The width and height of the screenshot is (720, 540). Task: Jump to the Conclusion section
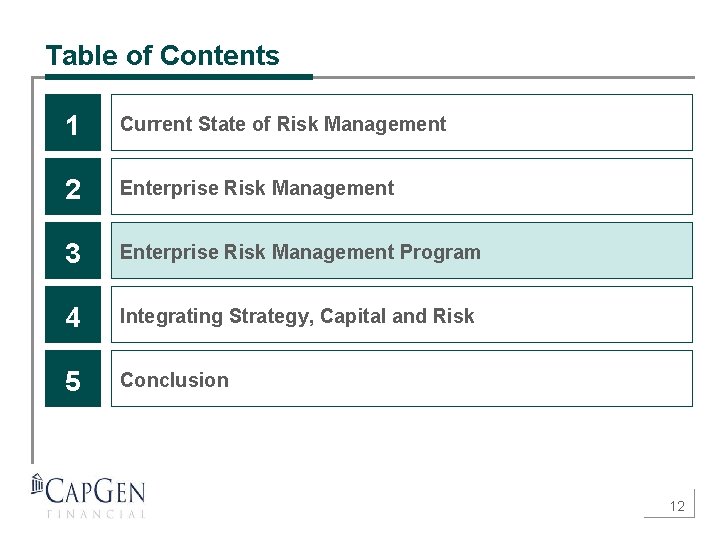pyautogui.click(x=174, y=380)
